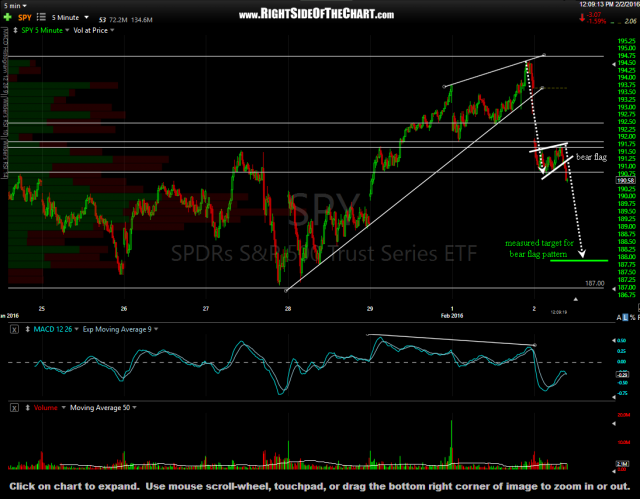Viewport: 640px width, 499px height.
Task: Click the 1 Feb 2016 date label
Action: tap(452, 312)
